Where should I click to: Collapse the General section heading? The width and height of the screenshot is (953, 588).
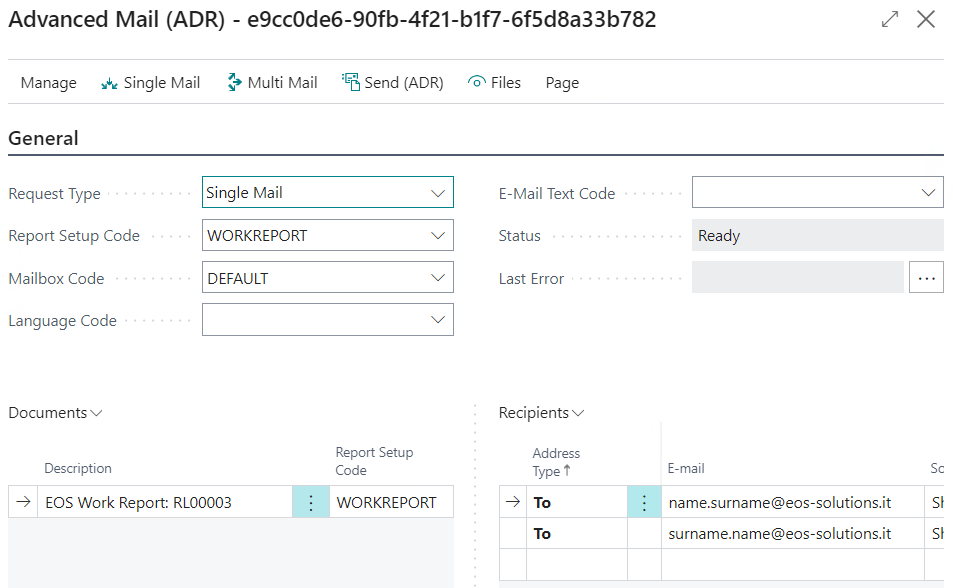[43, 138]
